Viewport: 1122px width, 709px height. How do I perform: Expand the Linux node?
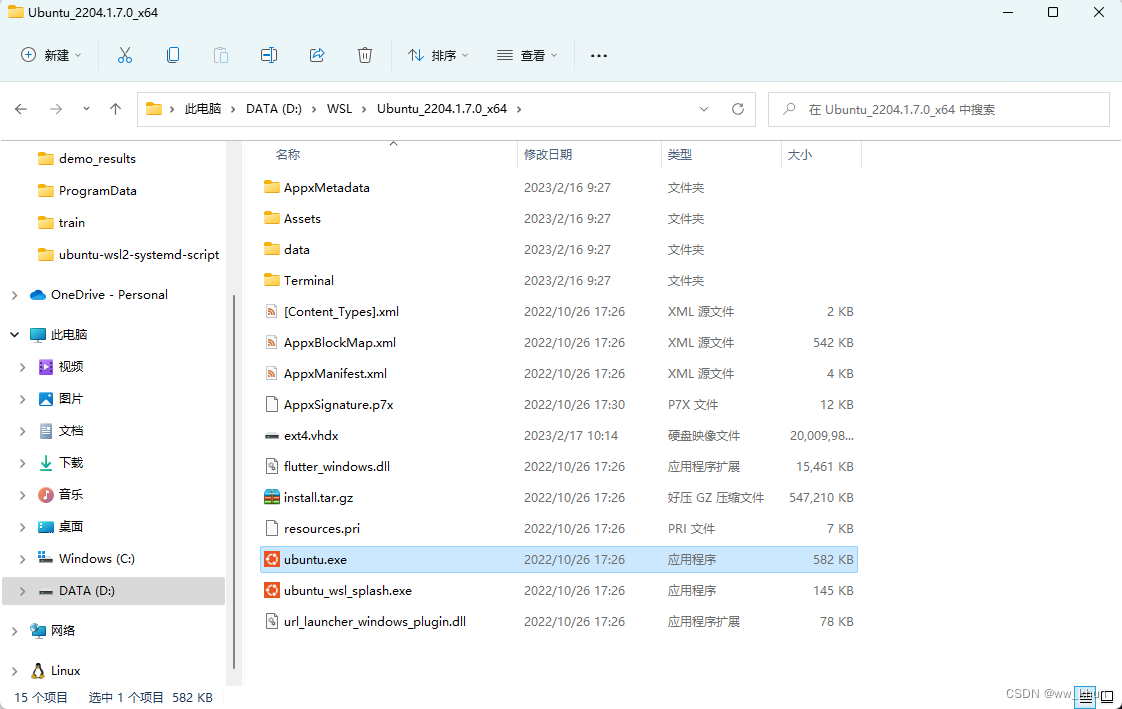14,670
